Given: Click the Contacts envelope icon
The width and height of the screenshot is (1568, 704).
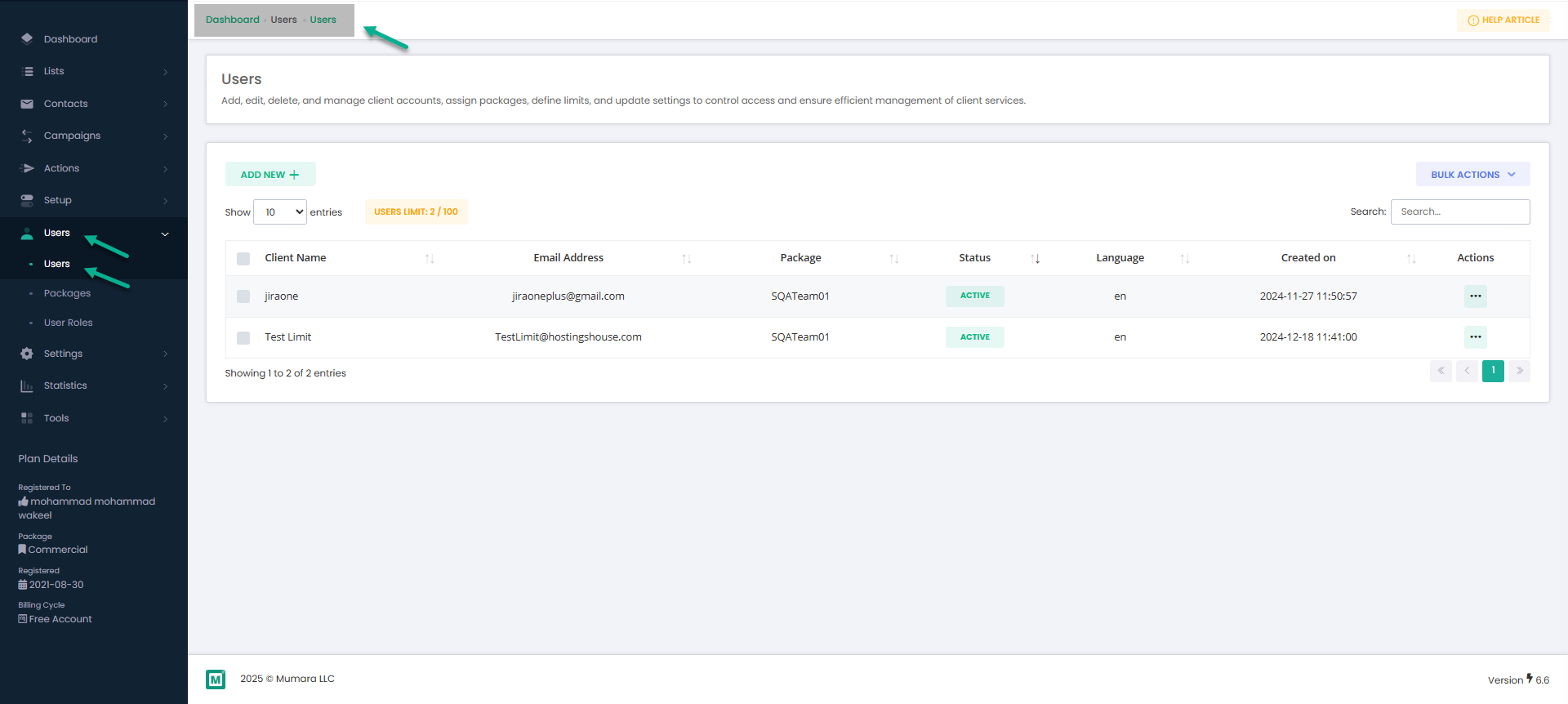Looking at the screenshot, I should click(x=27, y=104).
